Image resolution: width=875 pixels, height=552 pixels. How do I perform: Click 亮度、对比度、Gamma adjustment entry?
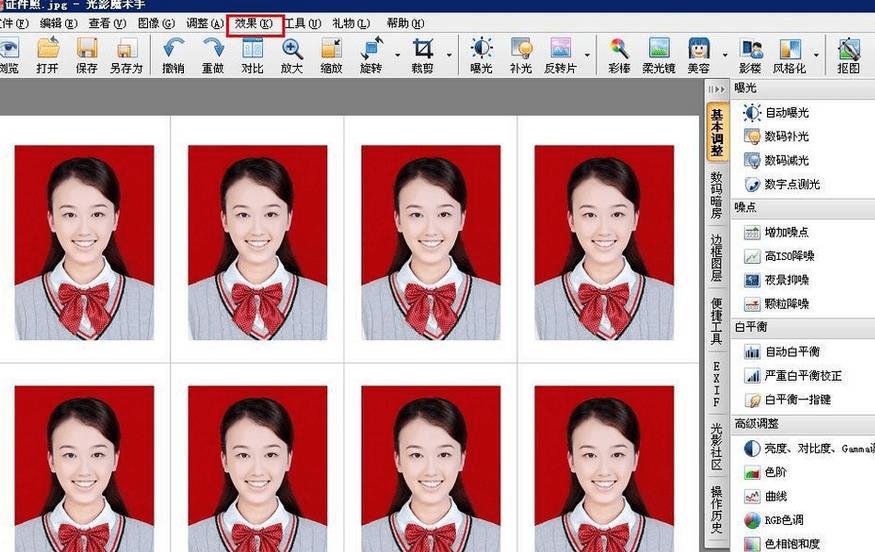[x=809, y=448]
